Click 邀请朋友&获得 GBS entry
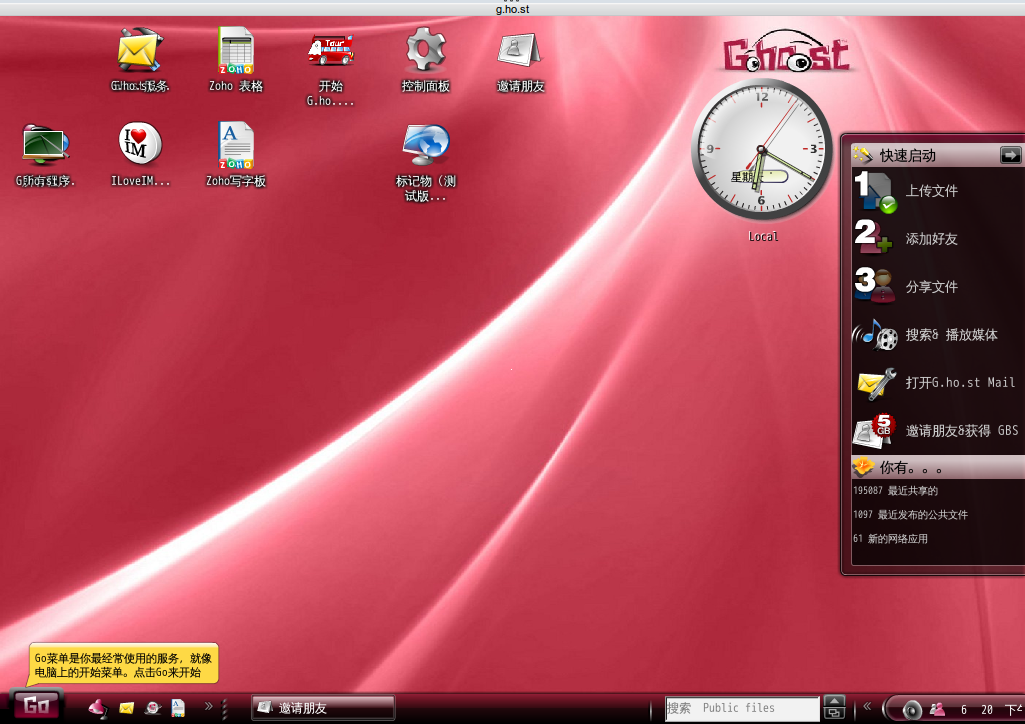Image resolution: width=1025 pixels, height=724 pixels. [x=936, y=431]
